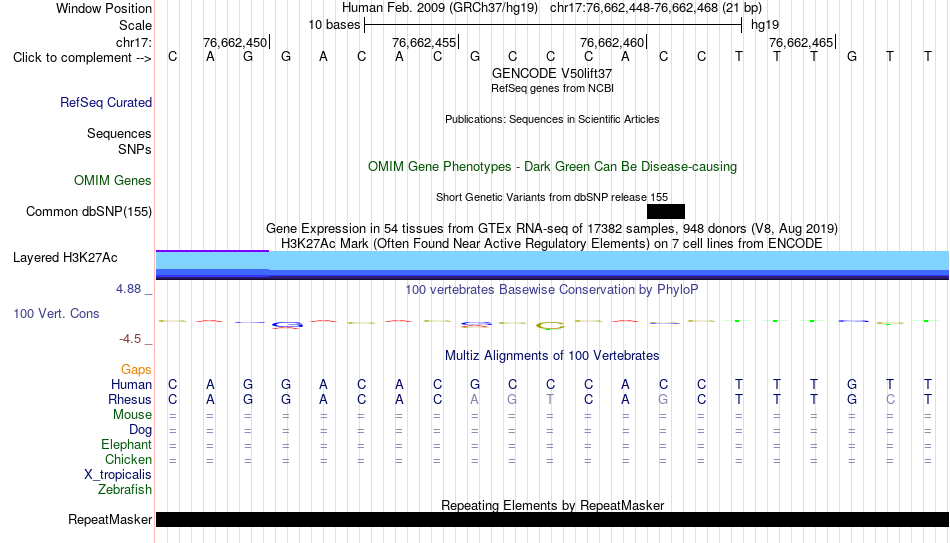Click the olive PhyloP logo at eleventh base
This screenshot has width=950, height=543.
[550, 326]
